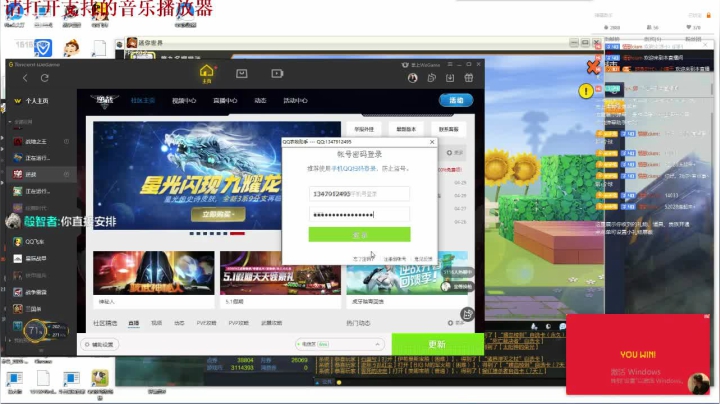Click the blue 活动 button
The height and width of the screenshot is (404, 720).
click(x=456, y=100)
